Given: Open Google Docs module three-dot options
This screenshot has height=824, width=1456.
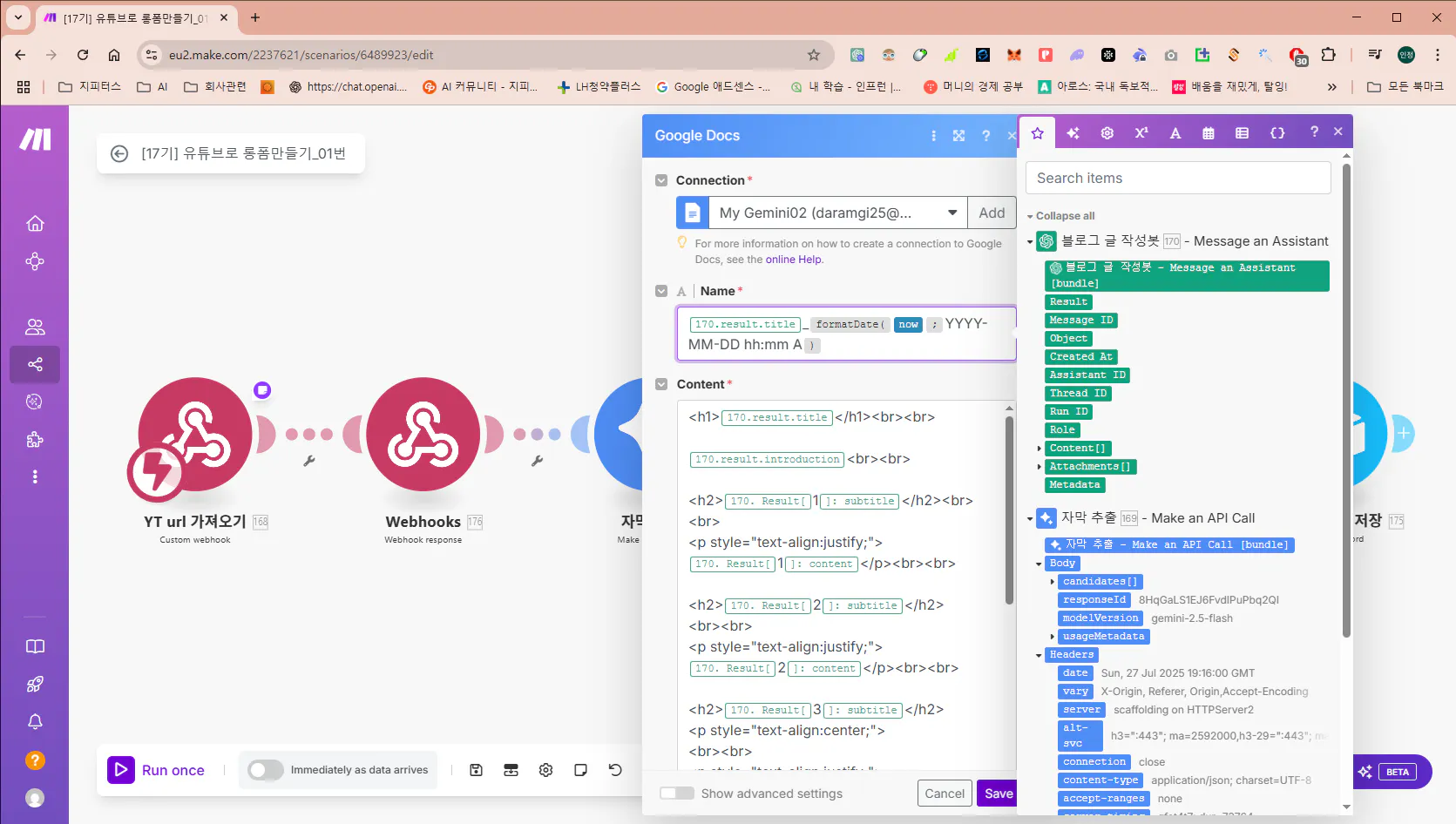Looking at the screenshot, I should coord(933,136).
